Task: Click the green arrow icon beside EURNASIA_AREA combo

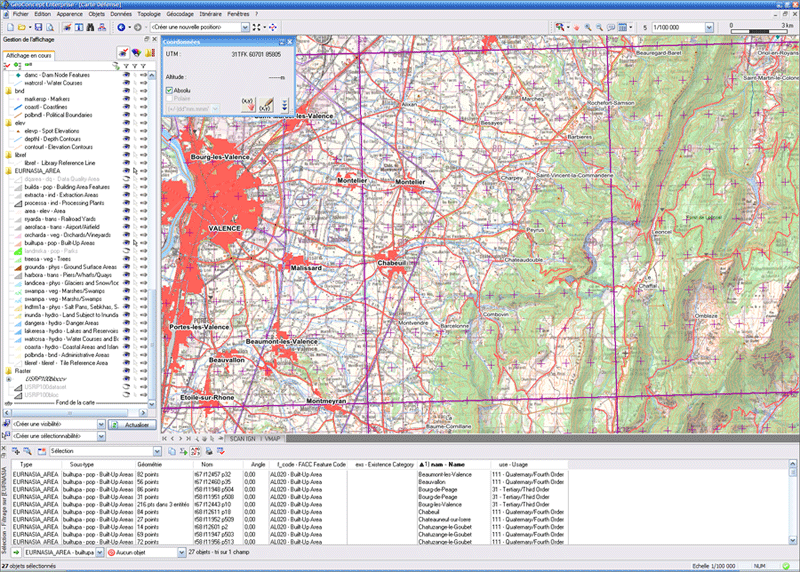Action: click(16, 552)
